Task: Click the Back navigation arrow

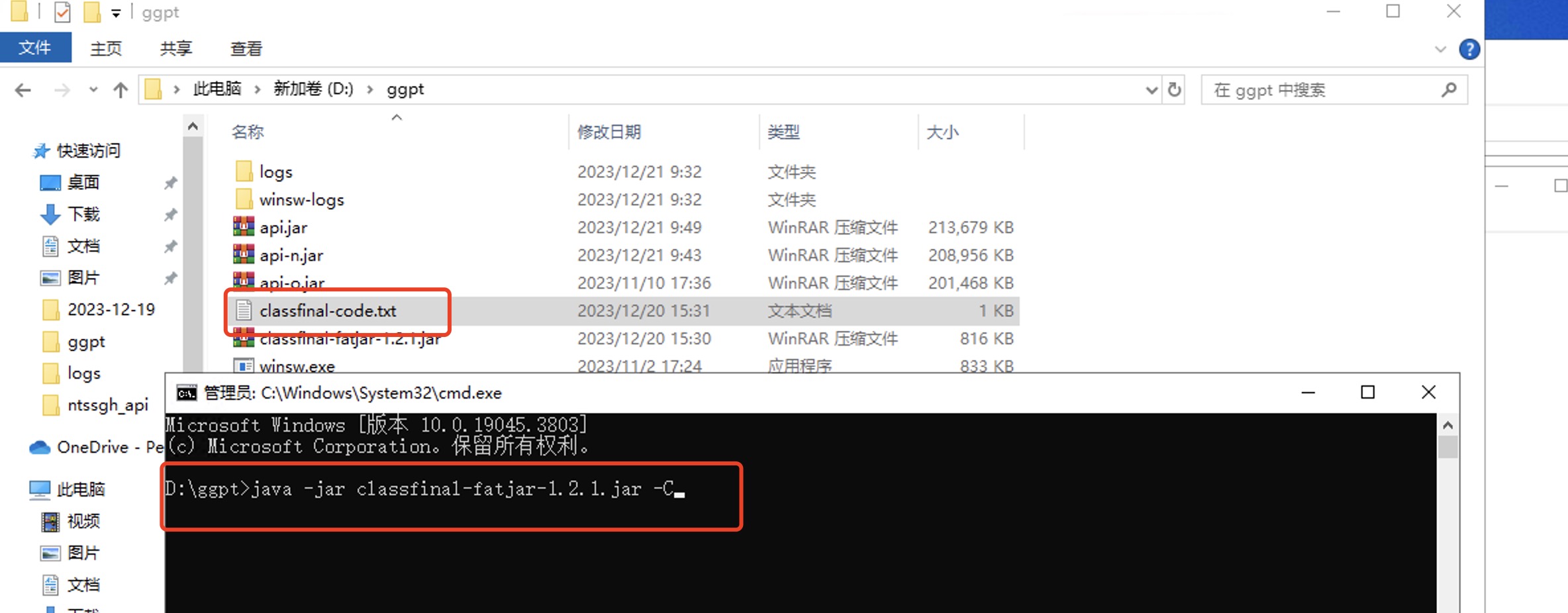Action: [23, 90]
